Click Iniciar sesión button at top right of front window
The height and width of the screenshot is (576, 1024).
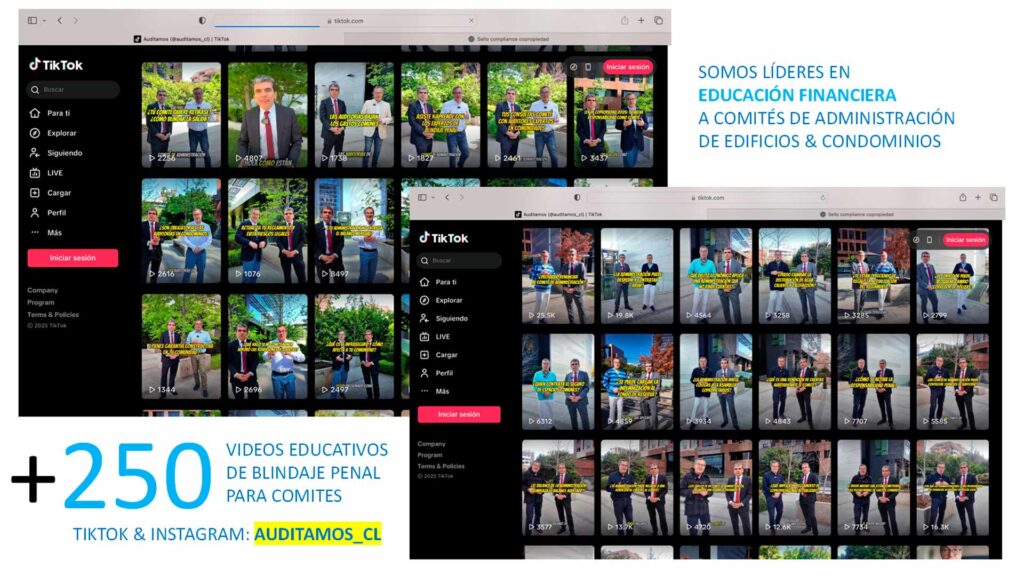(965, 240)
